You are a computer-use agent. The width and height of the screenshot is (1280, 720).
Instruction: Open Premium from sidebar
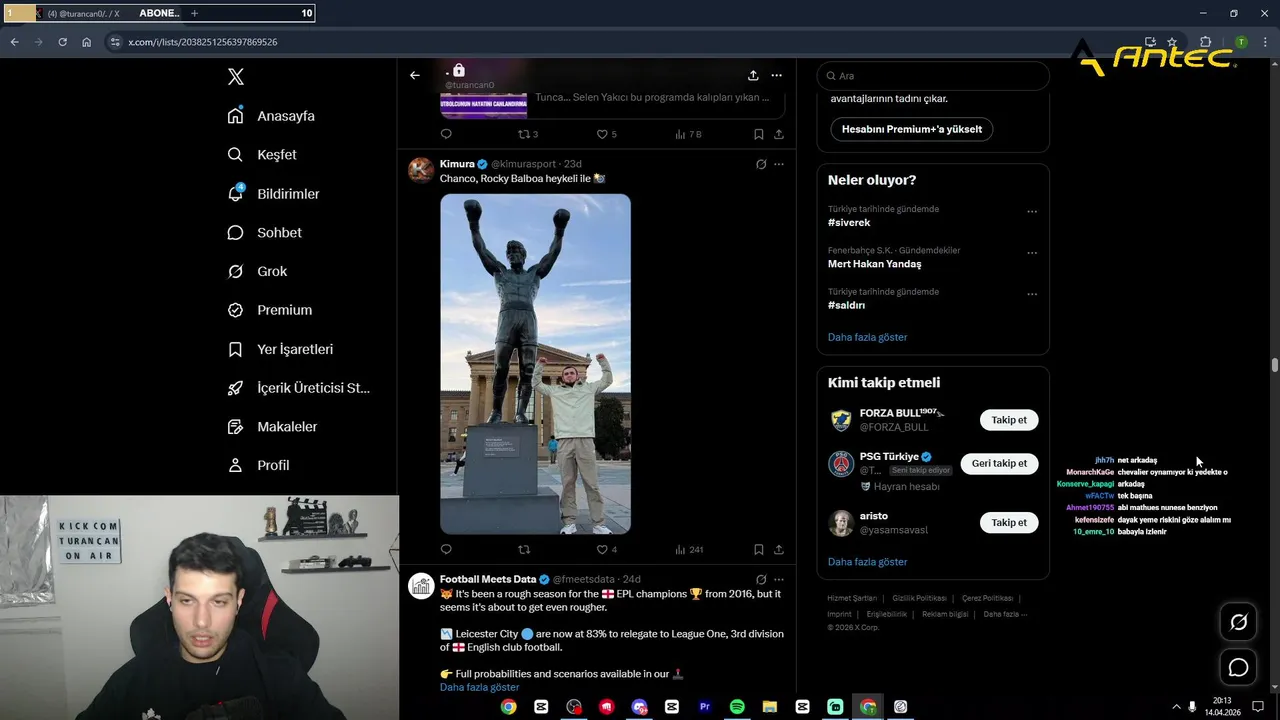269,310
